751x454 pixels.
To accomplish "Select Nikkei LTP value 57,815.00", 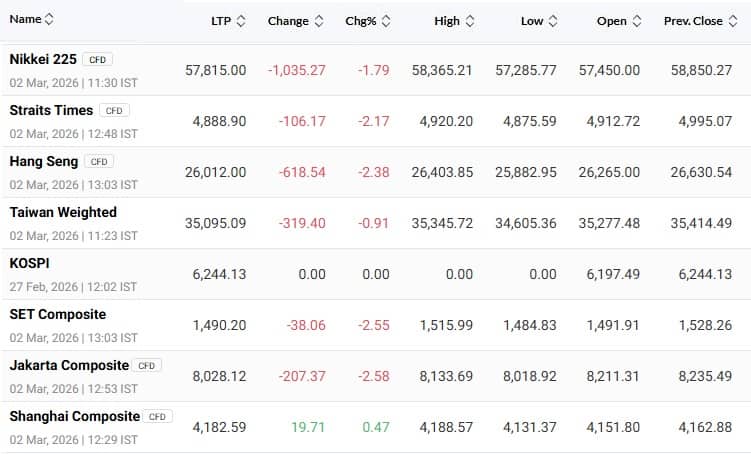I will 216,70.
